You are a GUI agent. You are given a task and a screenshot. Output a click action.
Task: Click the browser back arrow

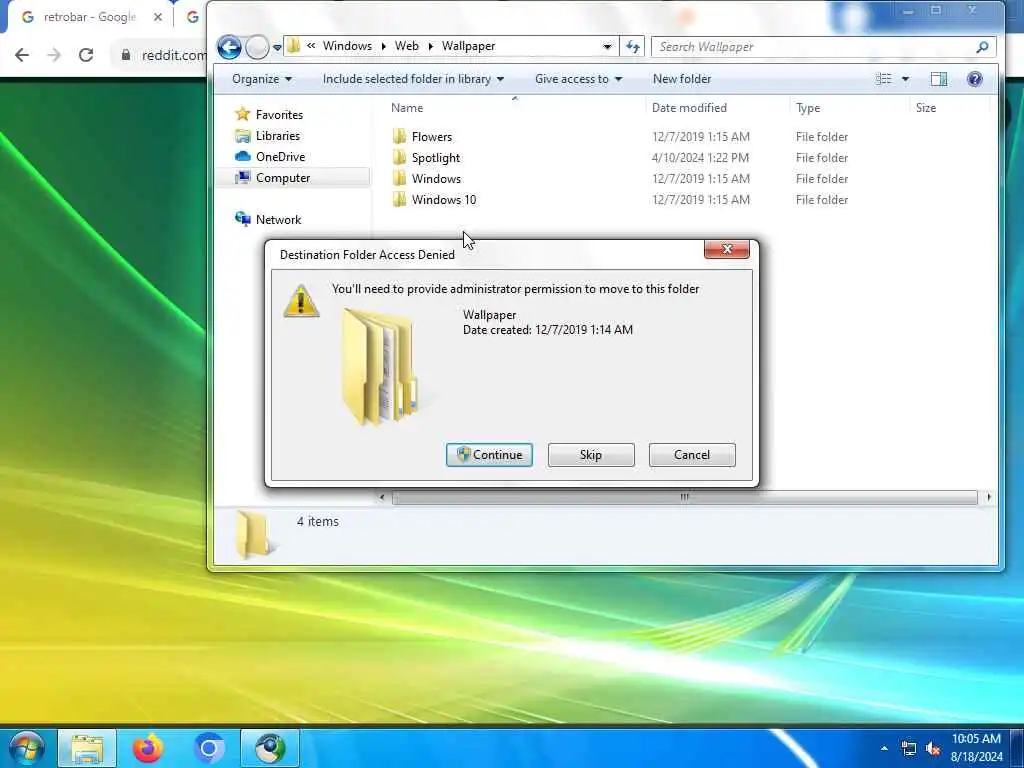(22, 55)
